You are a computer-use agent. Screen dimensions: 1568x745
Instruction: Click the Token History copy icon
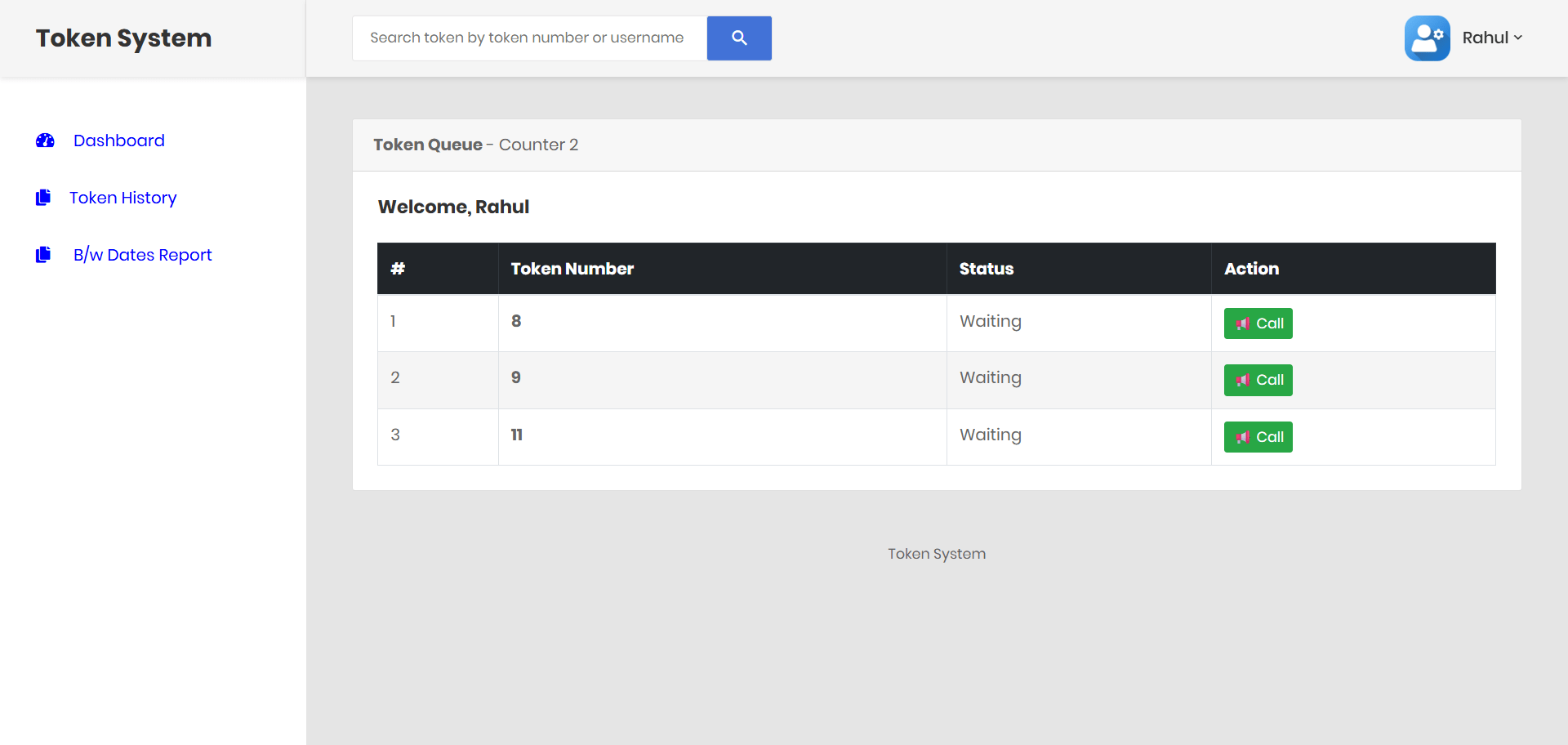pyautogui.click(x=43, y=197)
